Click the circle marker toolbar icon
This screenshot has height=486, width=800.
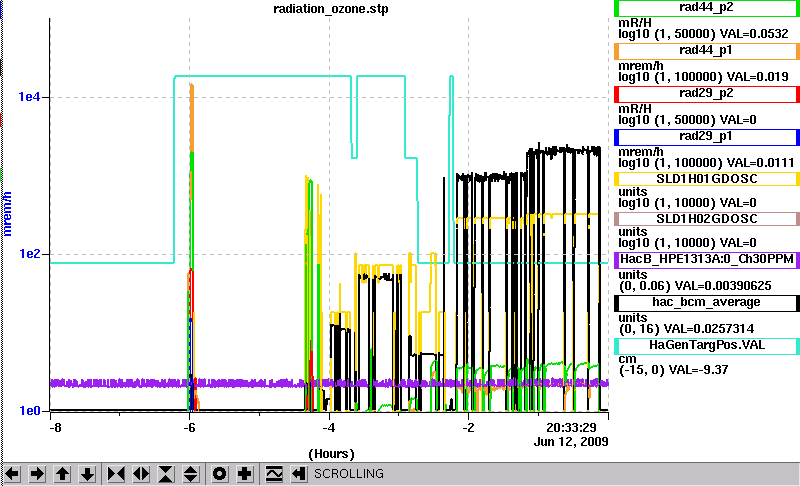(219, 474)
